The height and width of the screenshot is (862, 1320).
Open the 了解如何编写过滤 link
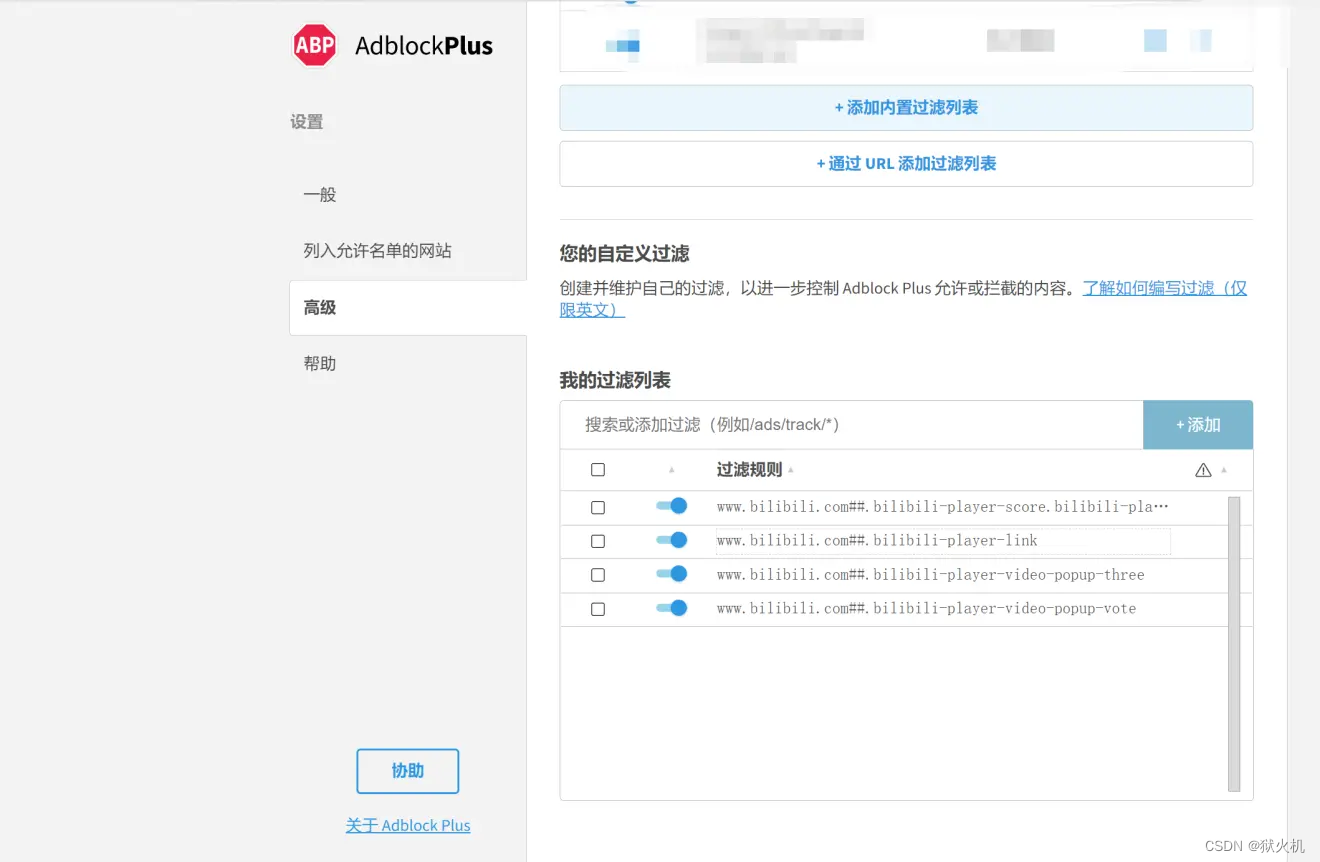point(1164,287)
